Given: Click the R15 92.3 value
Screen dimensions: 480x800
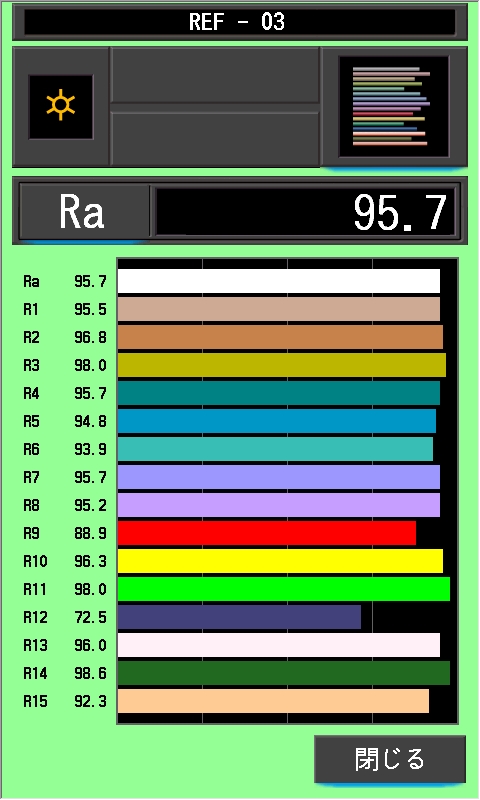Looking at the screenshot, I should pyautogui.click(x=90, y=702).
